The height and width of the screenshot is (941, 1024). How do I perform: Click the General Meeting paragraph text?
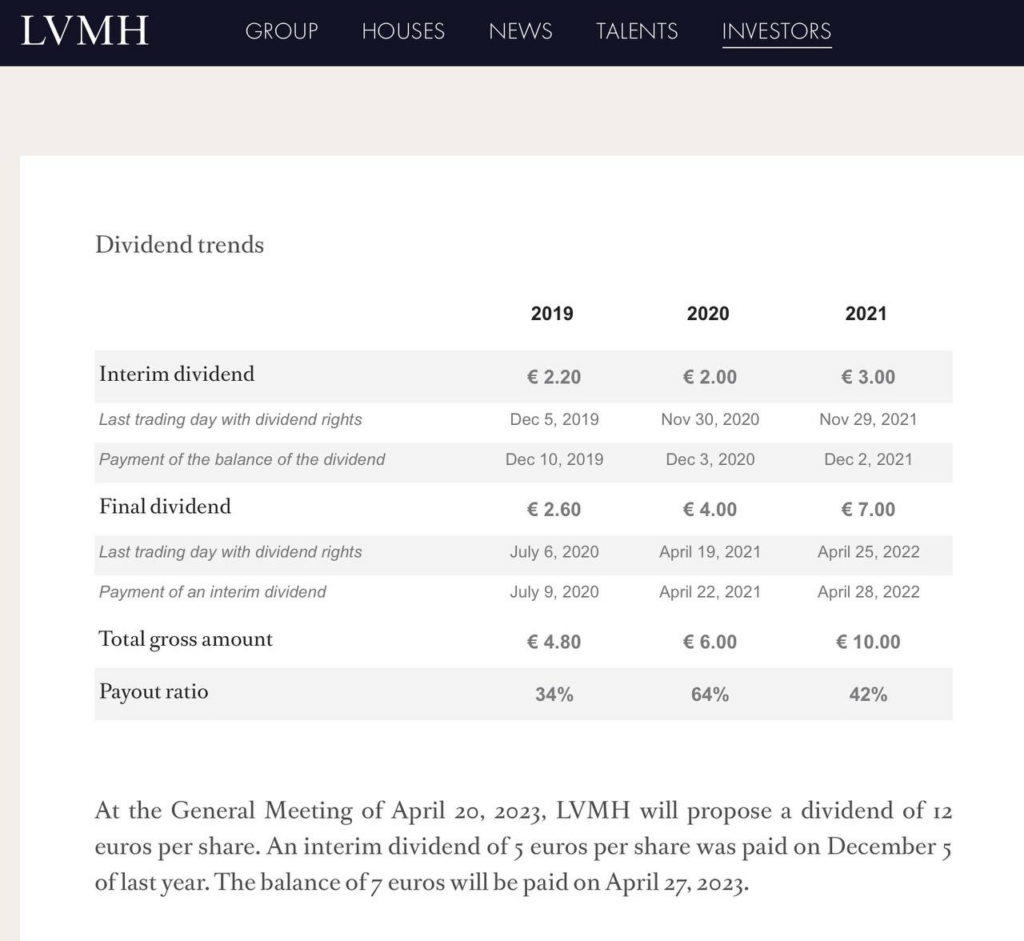[x=524, y=846]
